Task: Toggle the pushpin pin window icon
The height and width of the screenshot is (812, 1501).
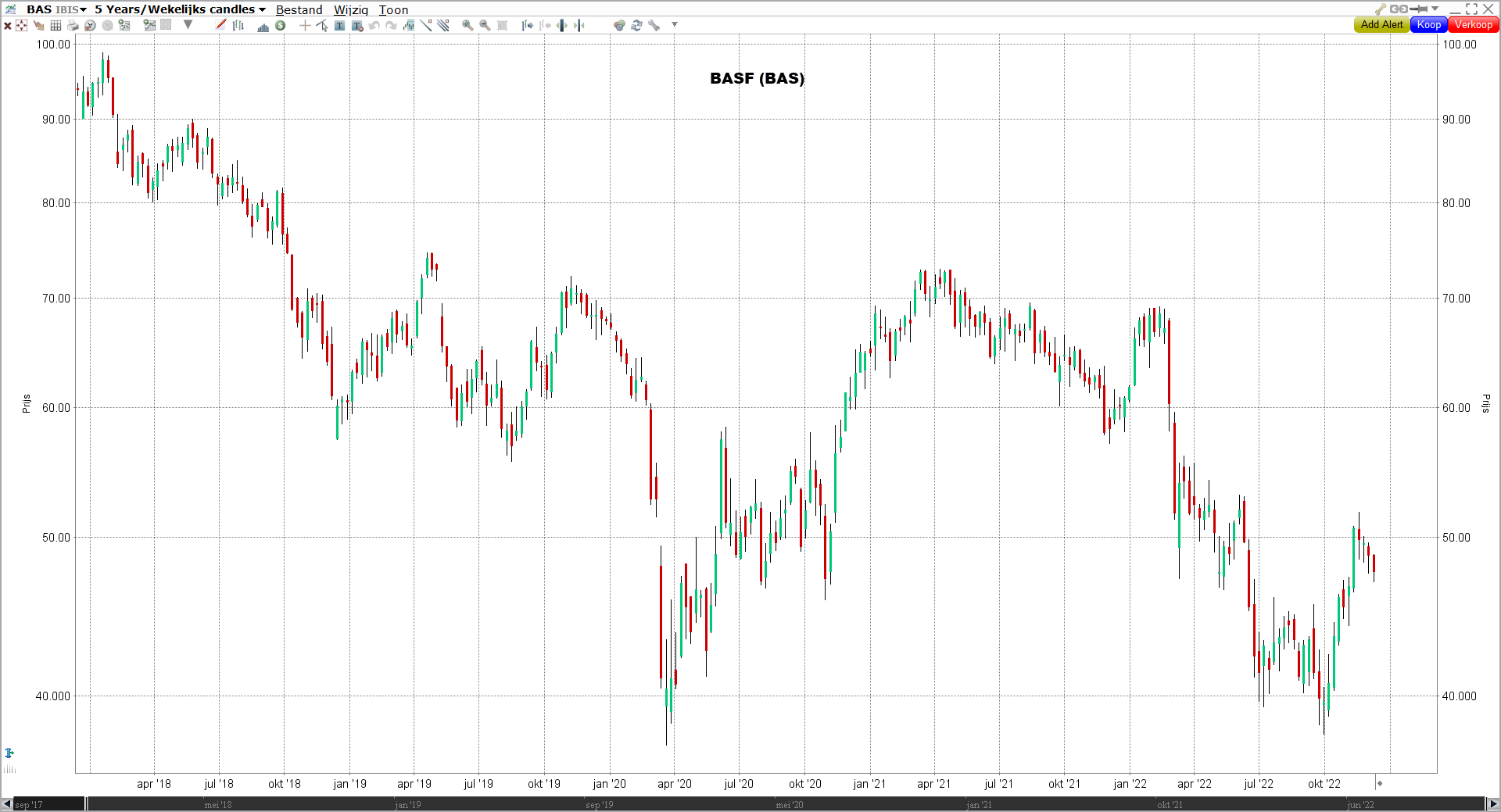Action: coord(1419,9)
